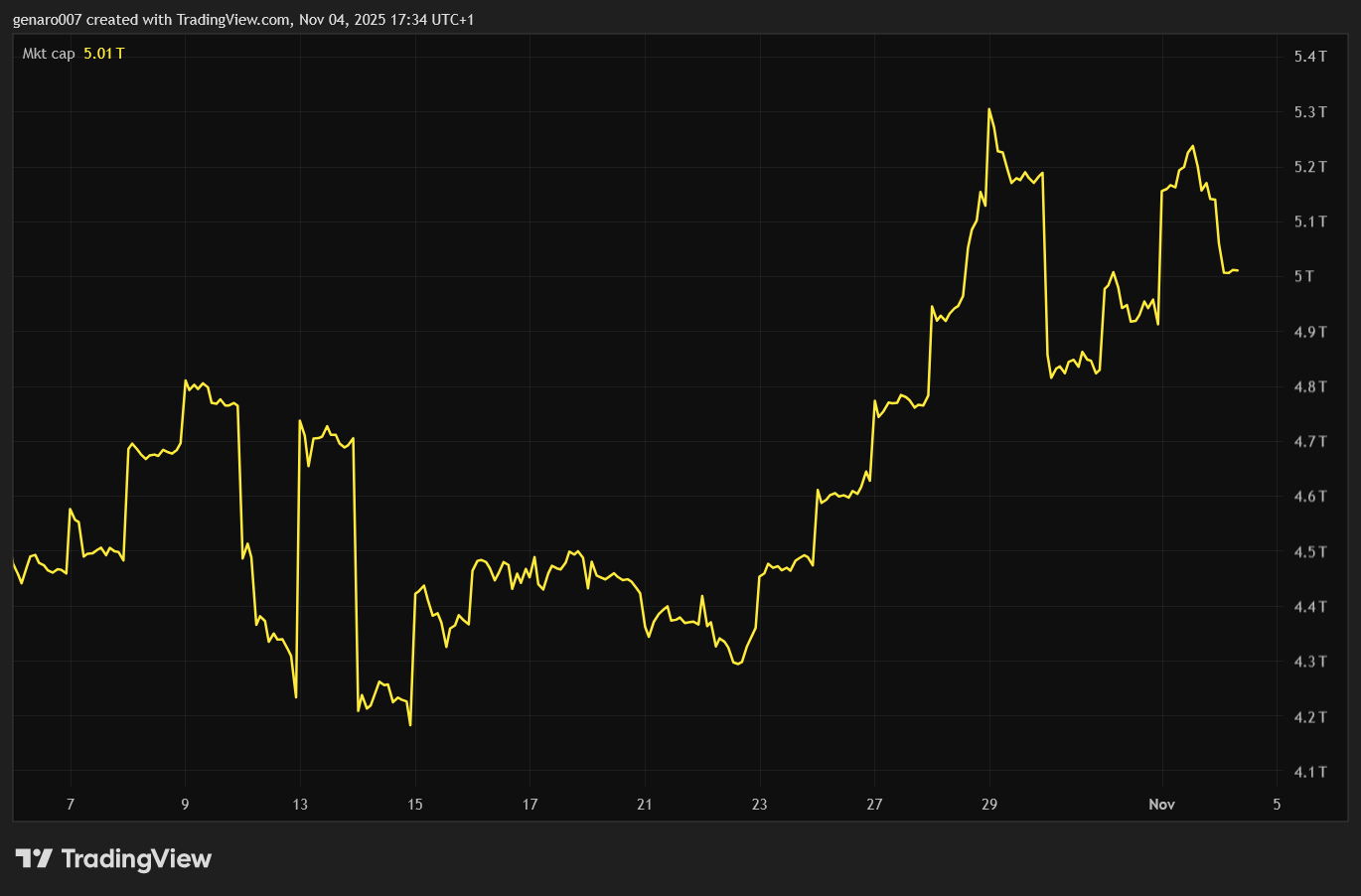
Task: Click the Mkt cap legend label
Action: [49, 54]
